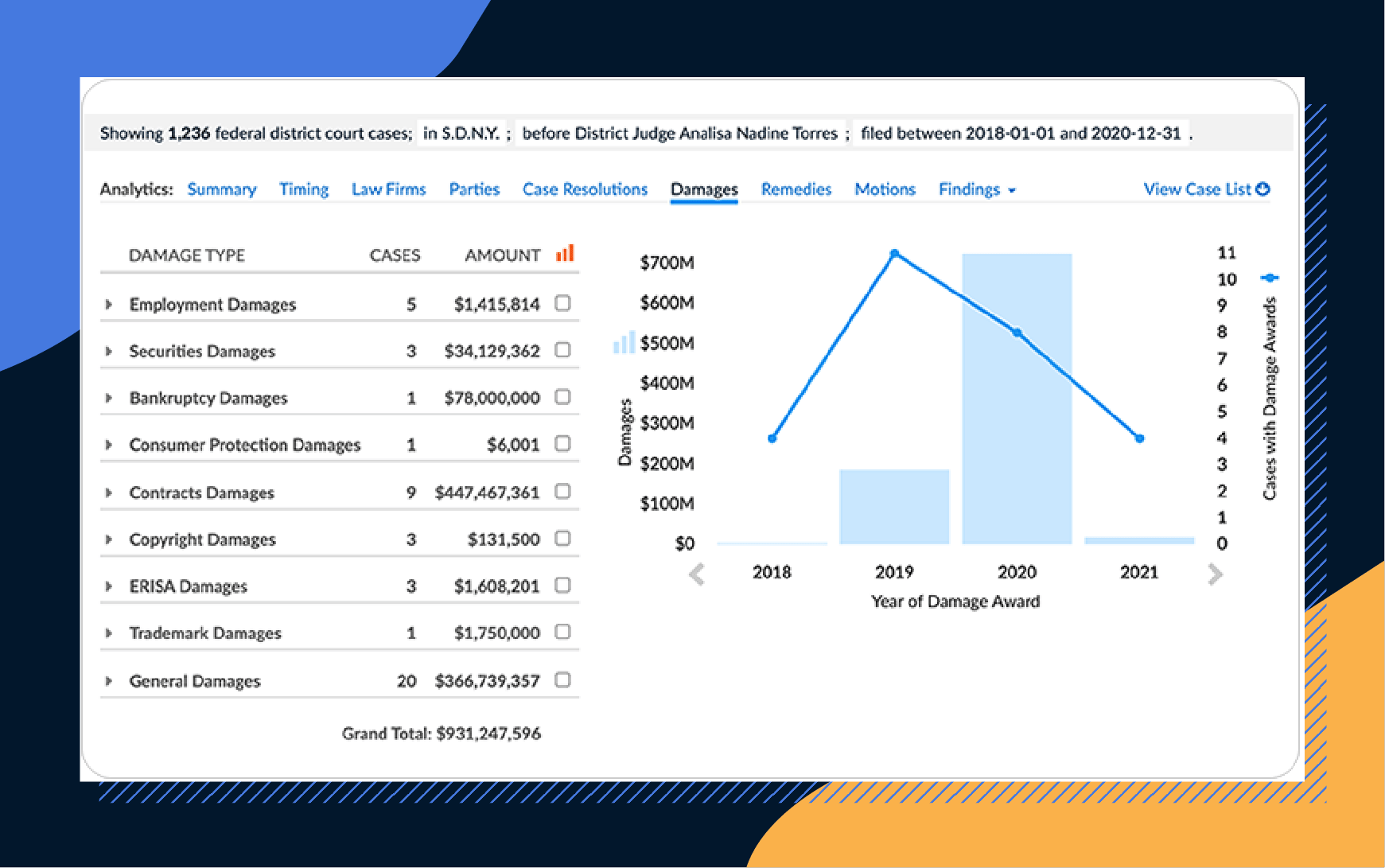Viewport: 1385px width, 868px height.
Task: Check the ERISA Damages checkbox
Action: 562,586
